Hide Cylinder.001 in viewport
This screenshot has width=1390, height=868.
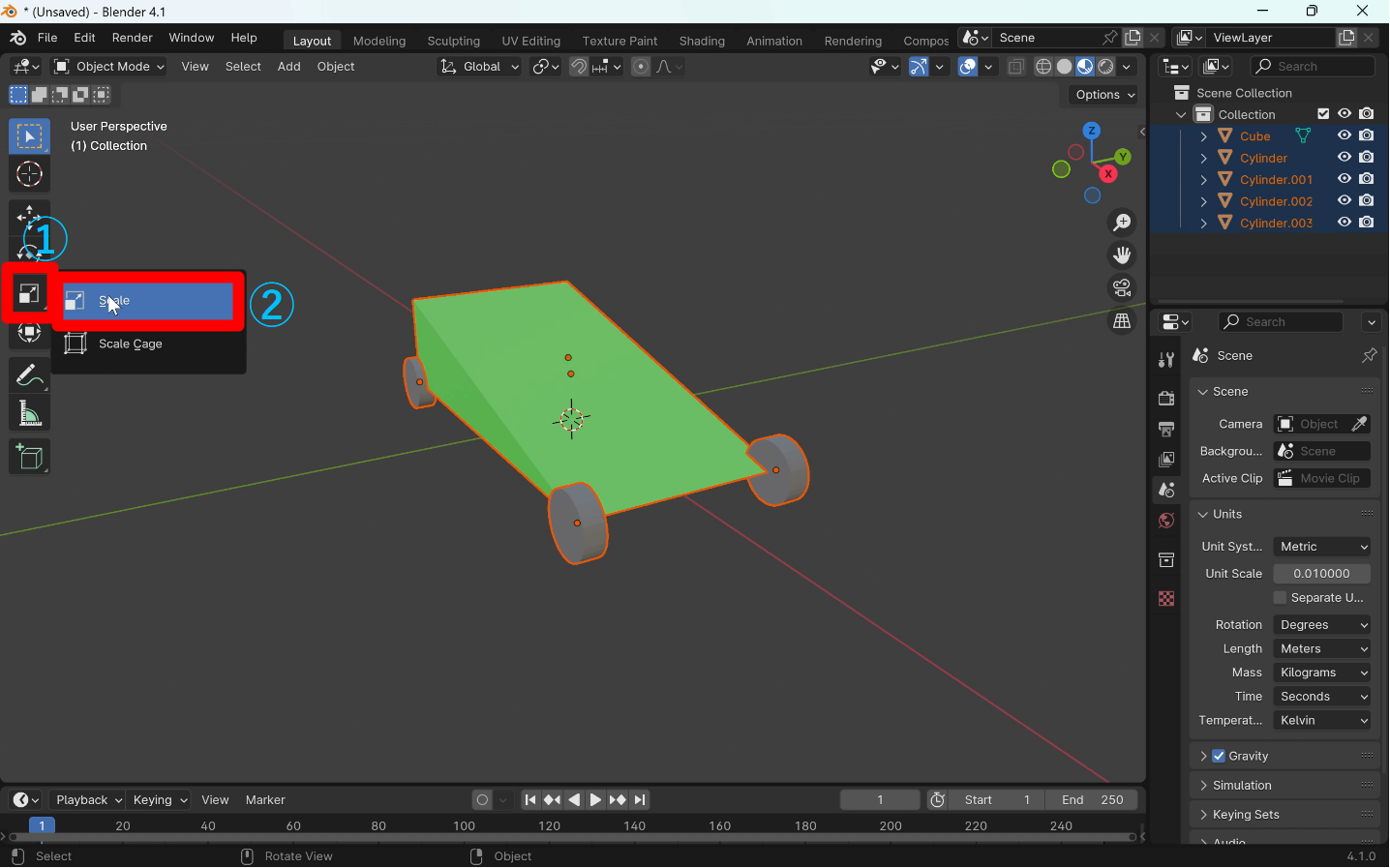click(1345, 179)
